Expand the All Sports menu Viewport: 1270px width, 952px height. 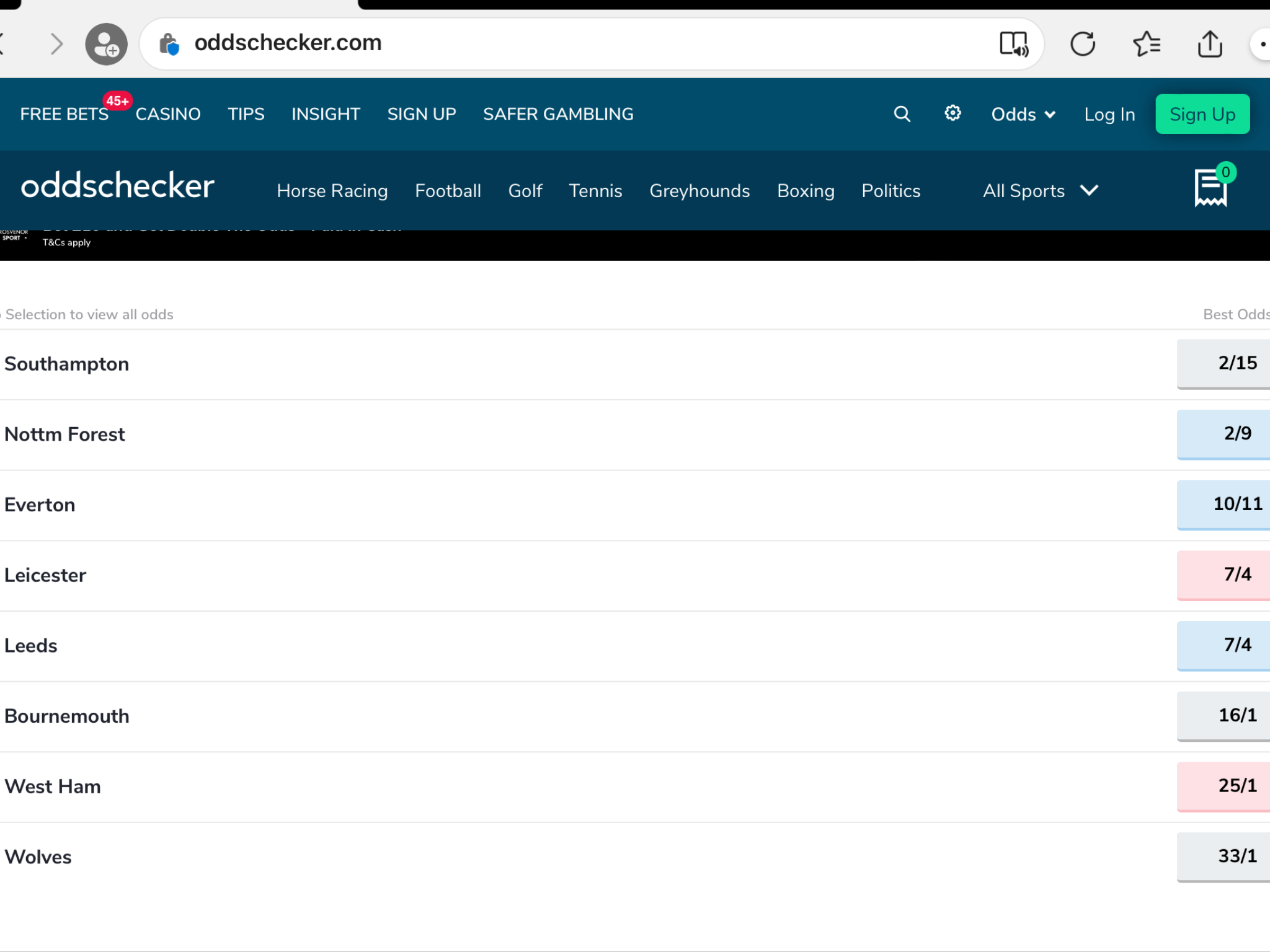point(1041,191)
